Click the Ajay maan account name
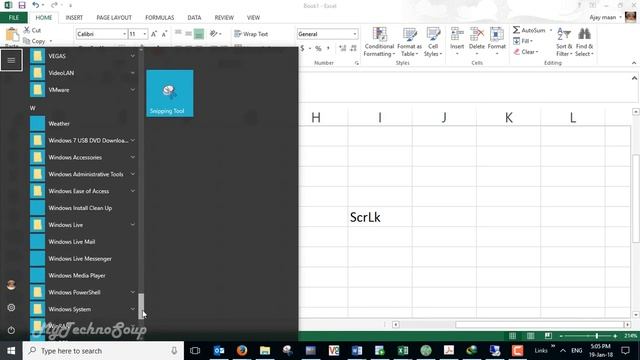Screen dimensions: 640x360 (x=602, y=17)
